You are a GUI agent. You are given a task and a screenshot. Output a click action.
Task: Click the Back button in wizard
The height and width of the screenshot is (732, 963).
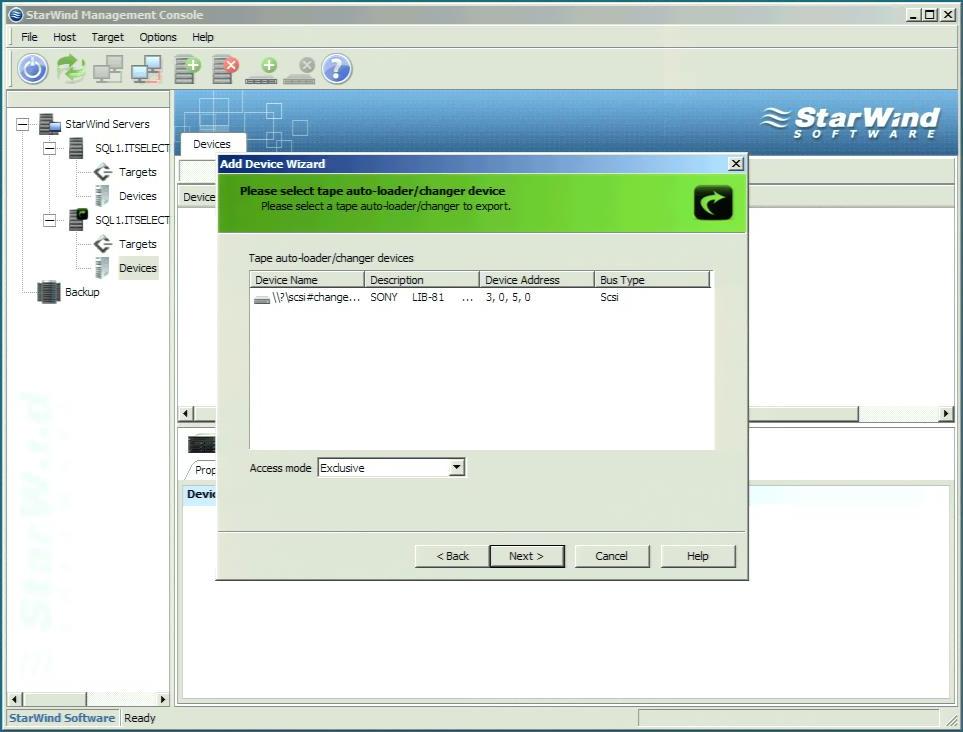coord(452,556)
